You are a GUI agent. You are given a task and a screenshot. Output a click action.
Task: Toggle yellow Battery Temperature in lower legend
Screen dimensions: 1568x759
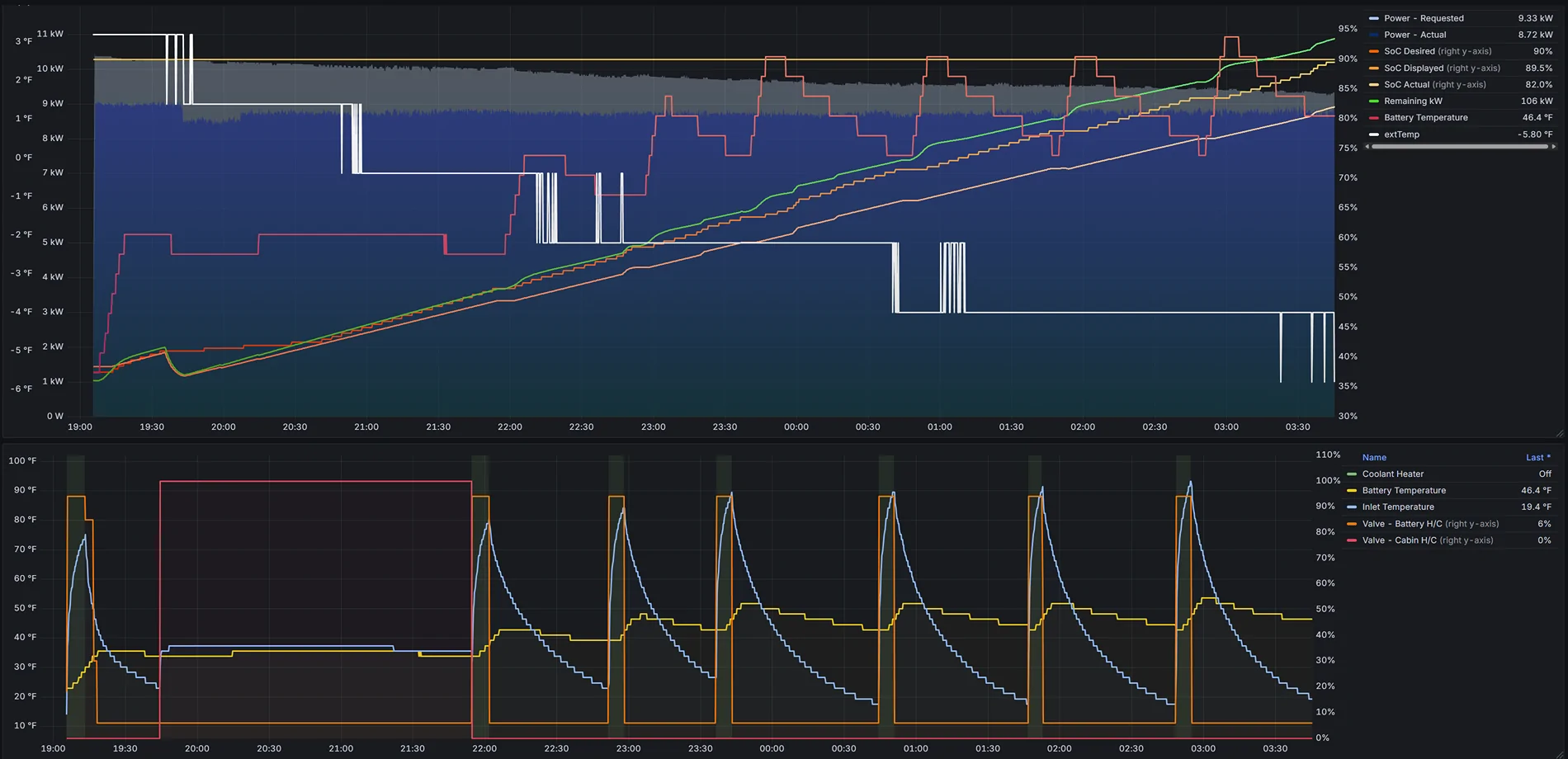click(x=1404, y=491)
